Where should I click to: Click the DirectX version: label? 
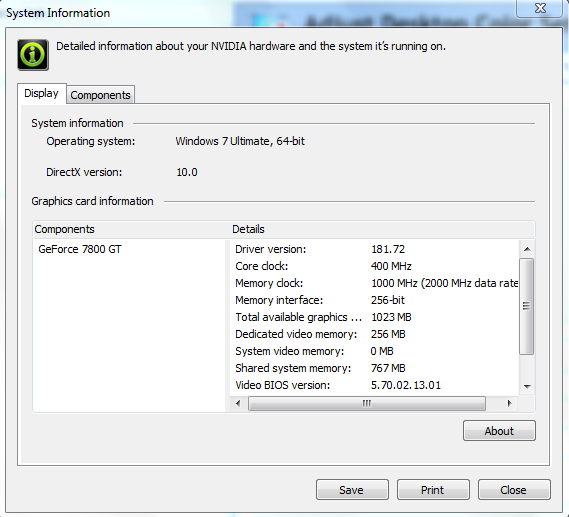tap(84, 172)
